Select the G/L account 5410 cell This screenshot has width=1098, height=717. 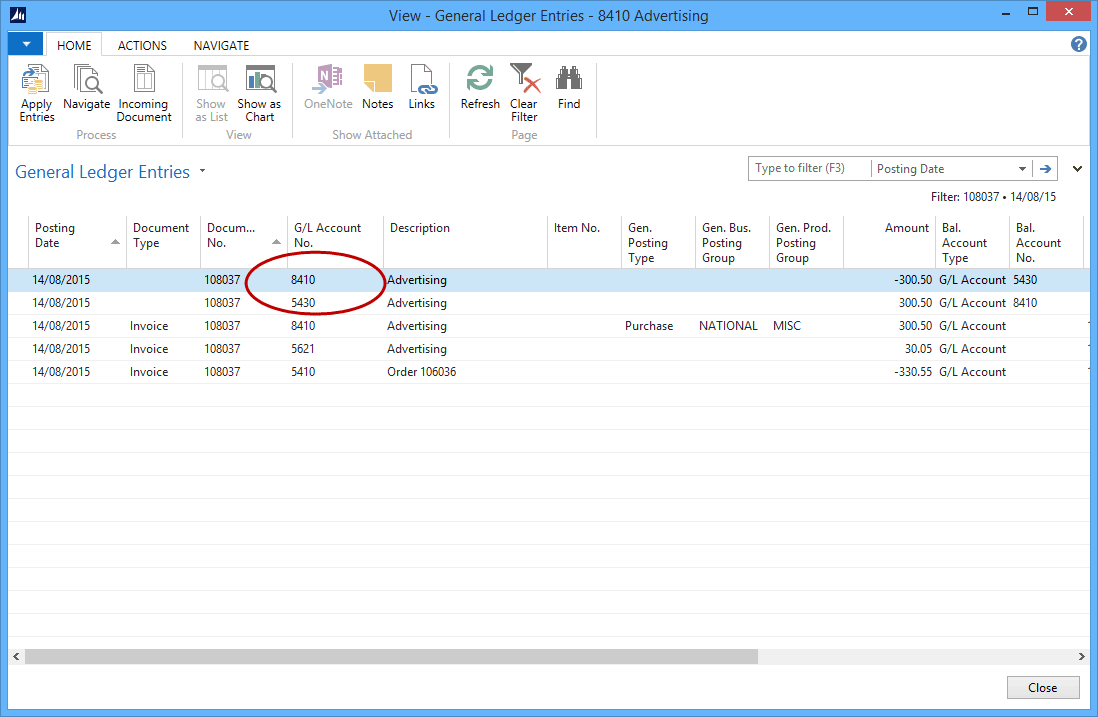point(303,373)
